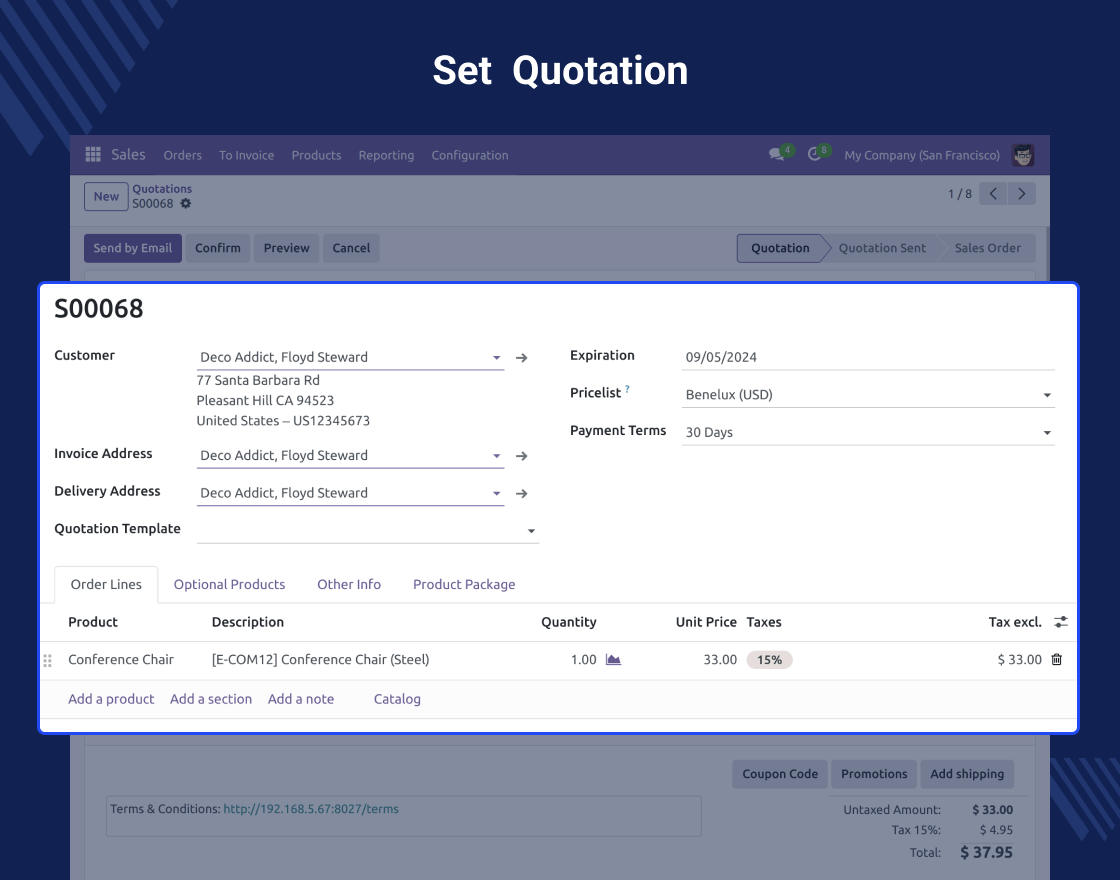Open the To Invoice menu
The image size is (1120, 880).
click(246, 155)
